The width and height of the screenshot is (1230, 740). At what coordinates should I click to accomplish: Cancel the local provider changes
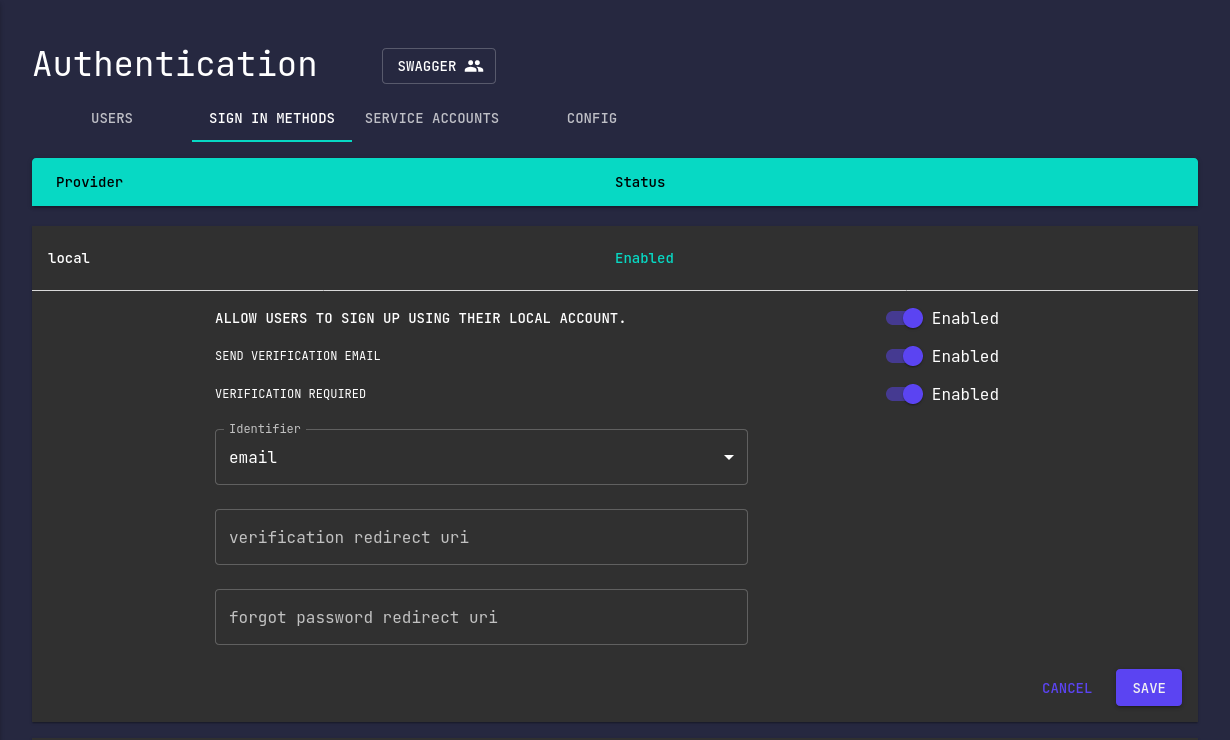pos(1067,688)
